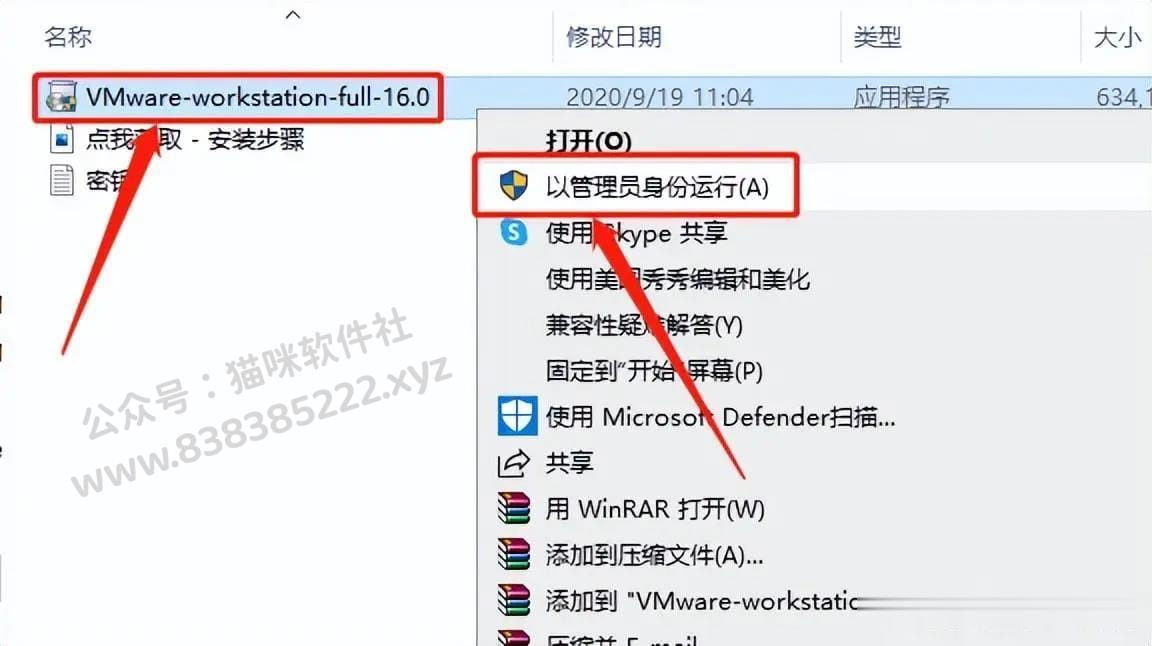Click the share arrow icon
Viewport: 1152px width, 646px height.
pyautogui.click(x=514, y=463)
